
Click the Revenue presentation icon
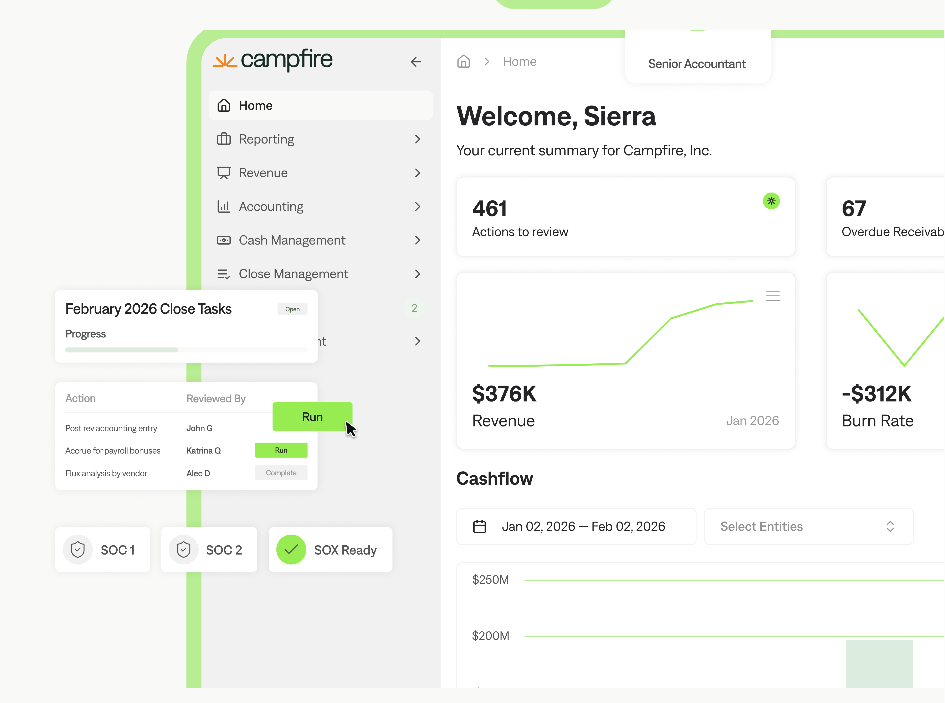(x=224, y=173)
